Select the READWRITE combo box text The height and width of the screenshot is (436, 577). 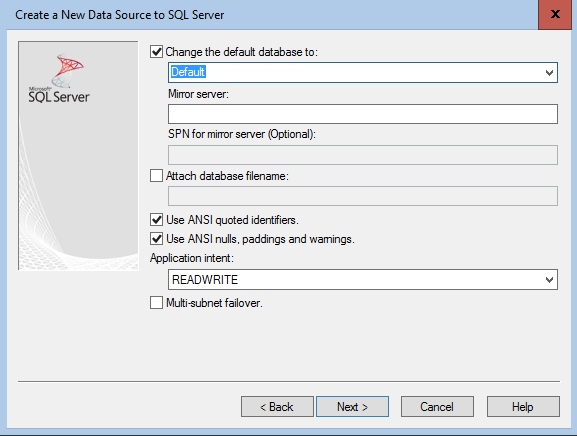coord(205,280)
